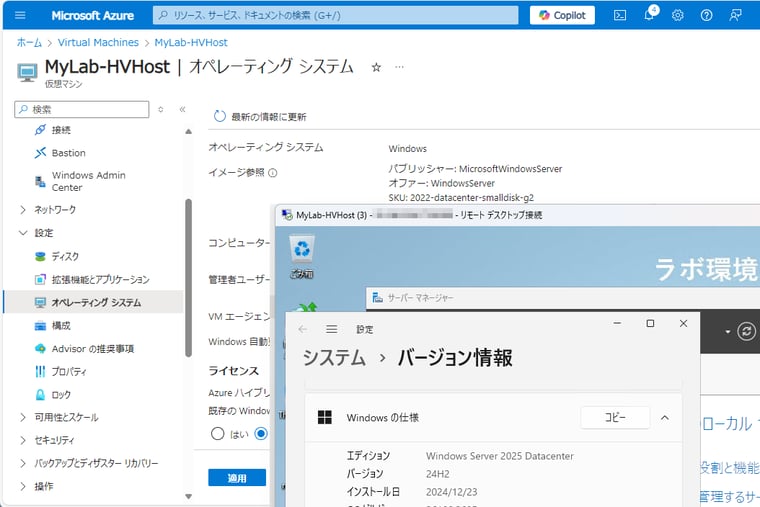Click the sidebar scroll up arrow

pos(188,131)
